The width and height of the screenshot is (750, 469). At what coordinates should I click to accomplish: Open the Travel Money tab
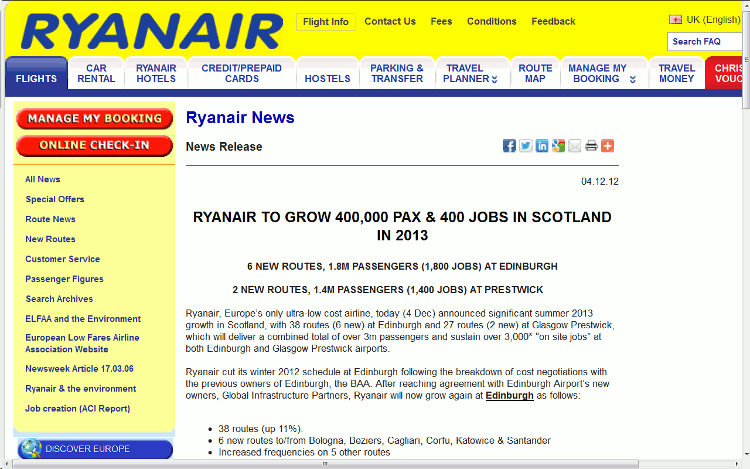point(676,74)
